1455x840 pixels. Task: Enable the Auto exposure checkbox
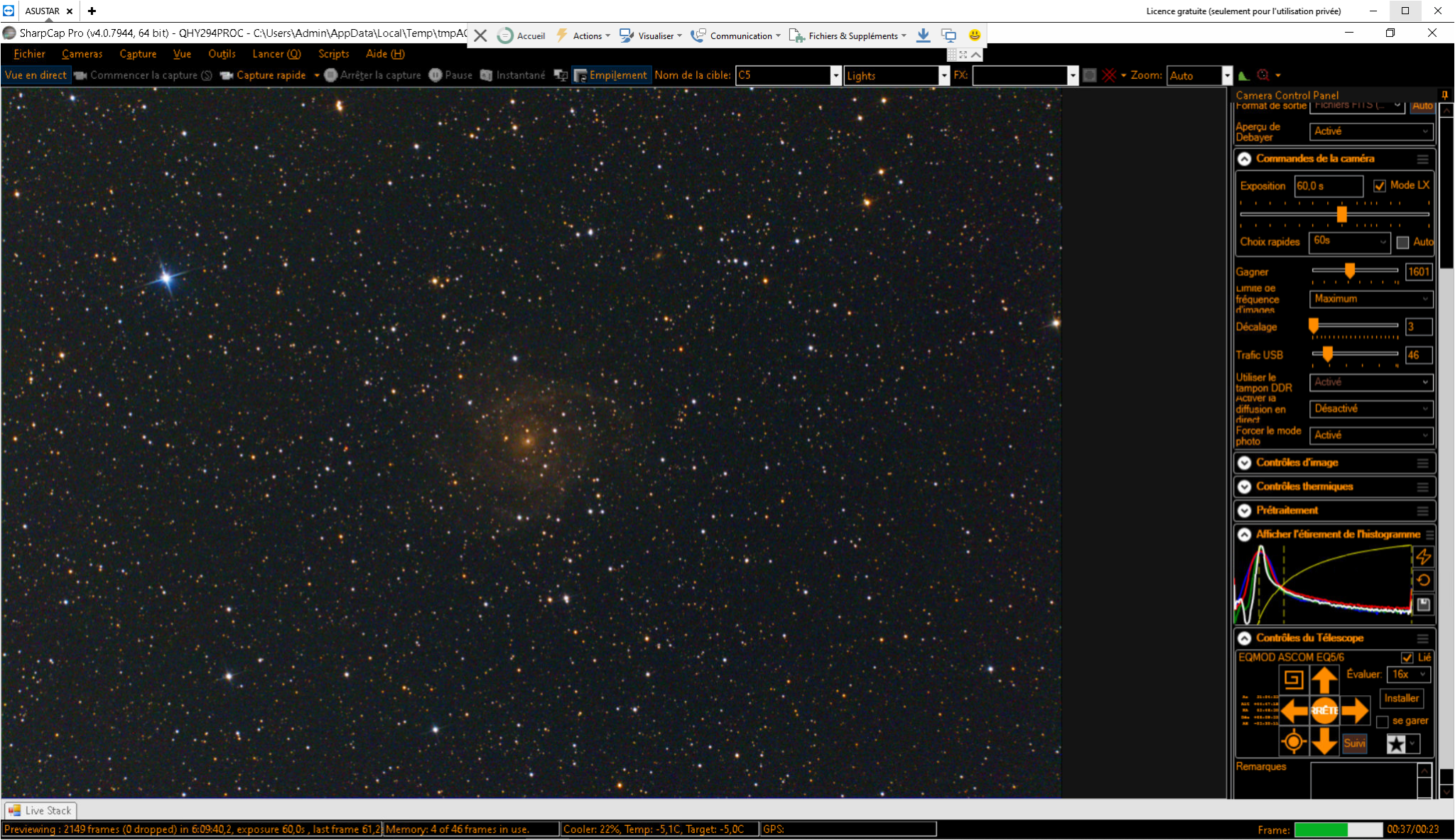1402,243
